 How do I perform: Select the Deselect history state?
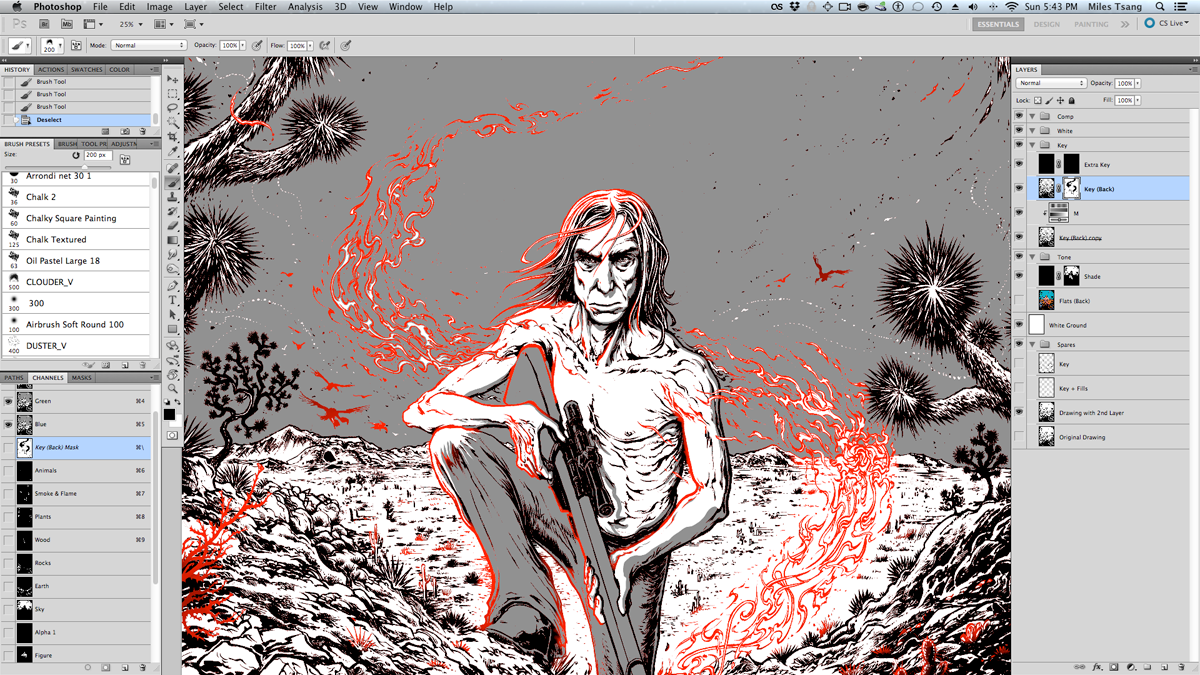click(77, 120)
